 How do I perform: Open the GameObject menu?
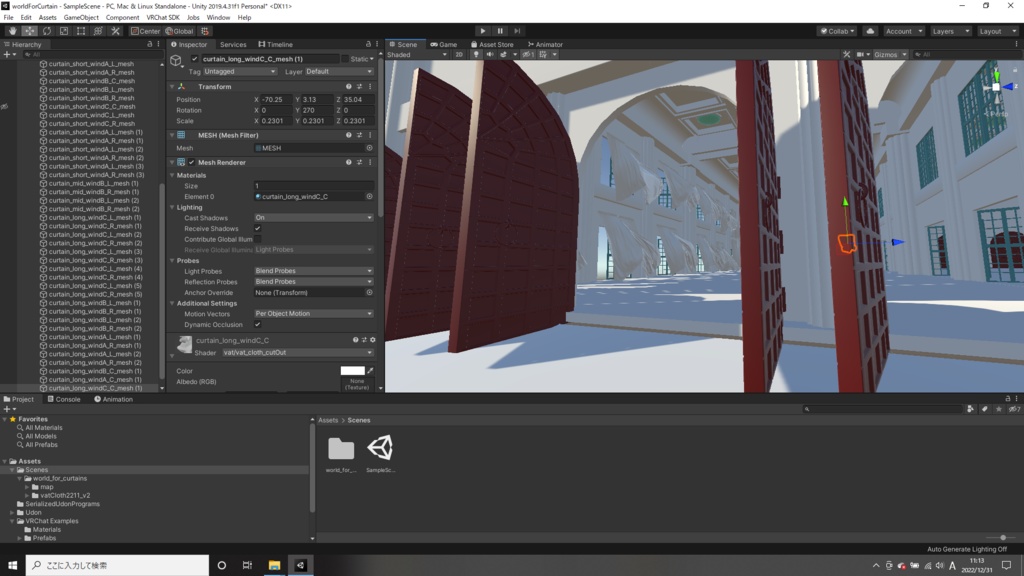(80, 17)
